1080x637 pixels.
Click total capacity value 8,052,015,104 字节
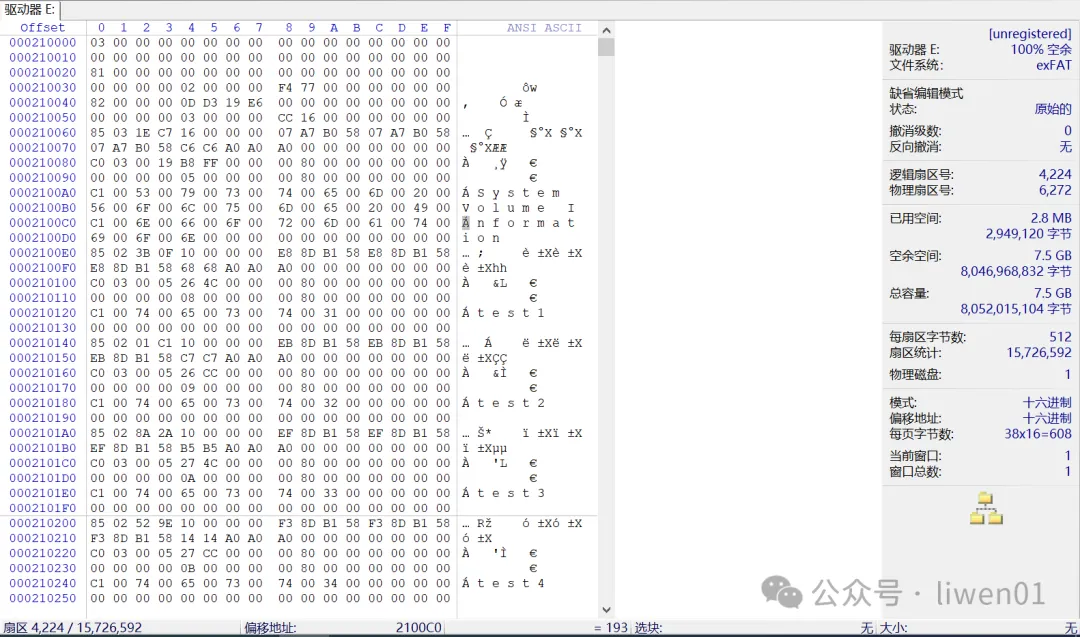[x=1016, y=309]
